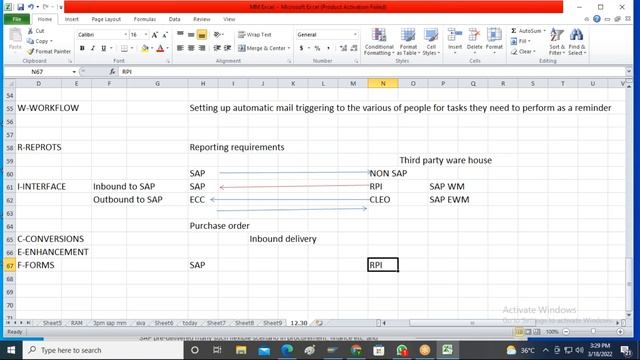
Task: Click the Format Painter brush
Action: 31,51
